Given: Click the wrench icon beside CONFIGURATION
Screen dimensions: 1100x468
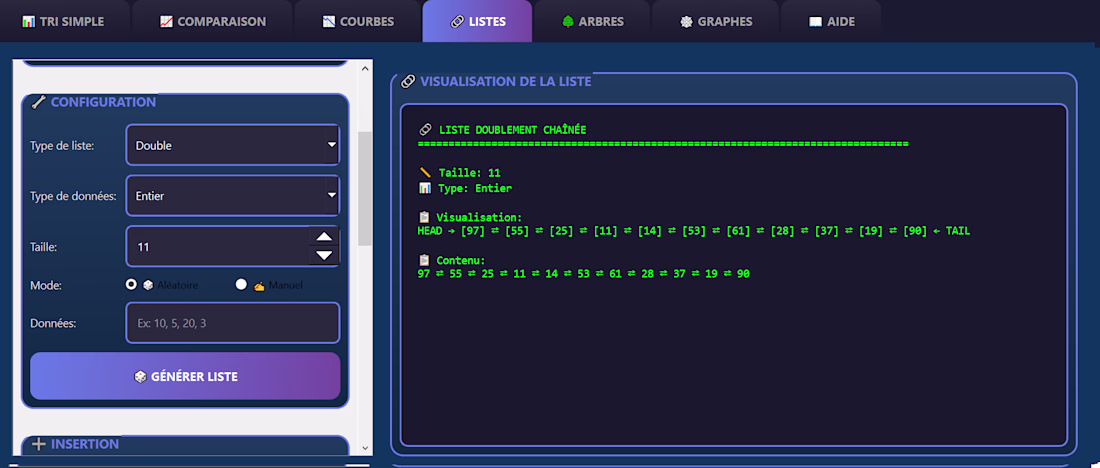Looking at the screenshot, I should pos(39,102).
